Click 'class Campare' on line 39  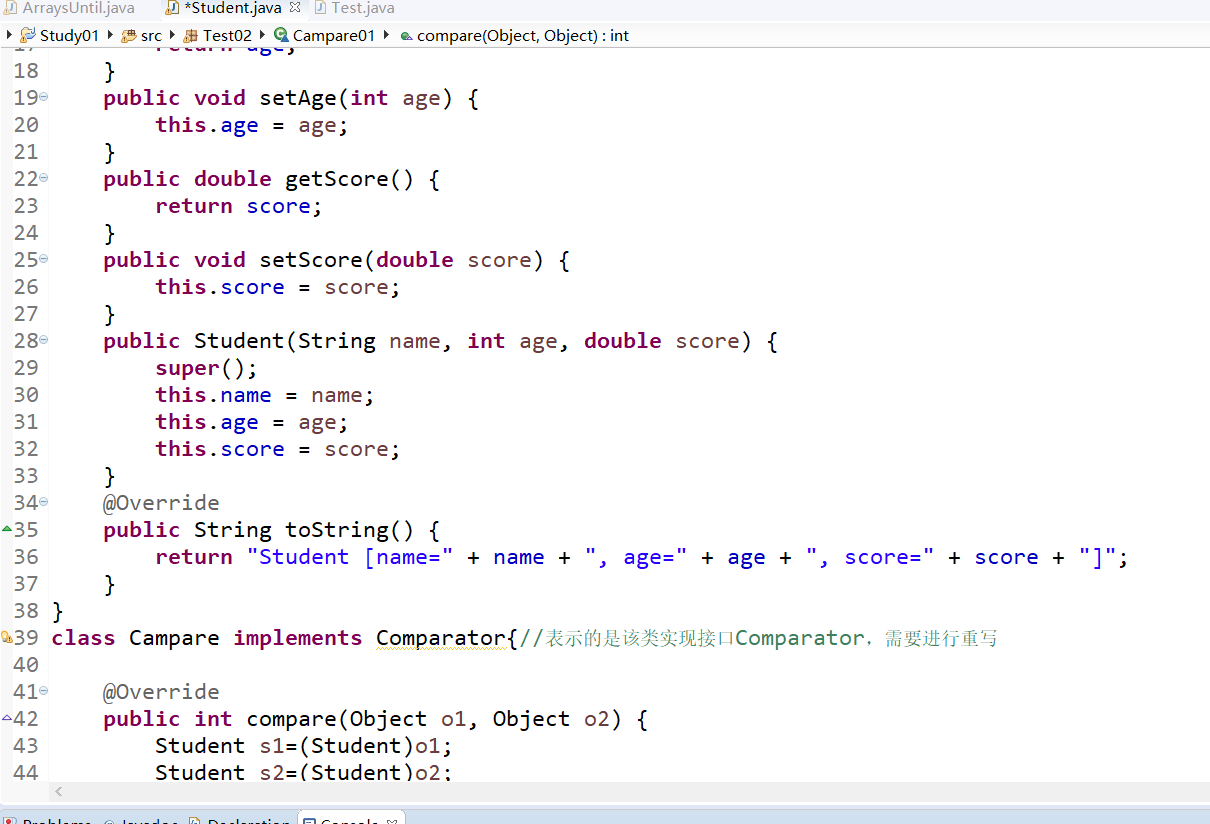[x=136, y=638]
